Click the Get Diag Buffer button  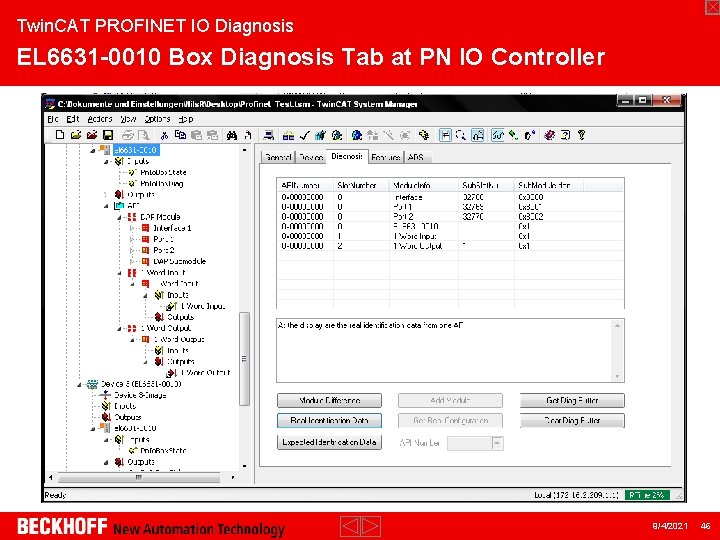(x=572, y=400)
